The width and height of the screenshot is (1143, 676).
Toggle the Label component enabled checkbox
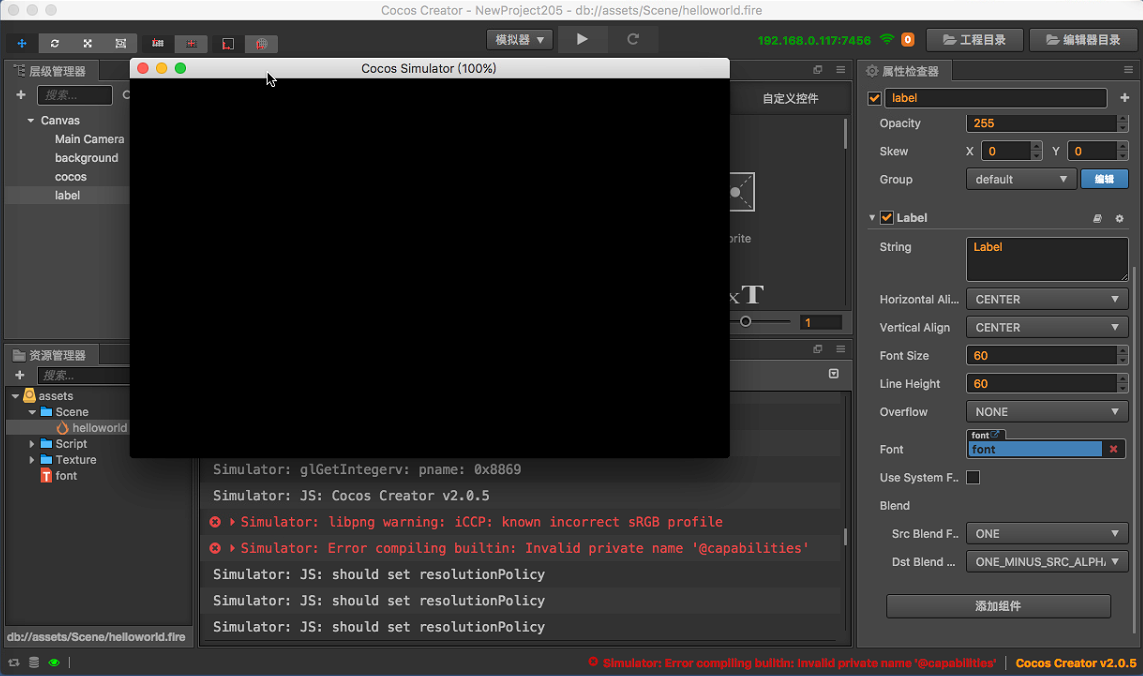(x=887, y=218)
